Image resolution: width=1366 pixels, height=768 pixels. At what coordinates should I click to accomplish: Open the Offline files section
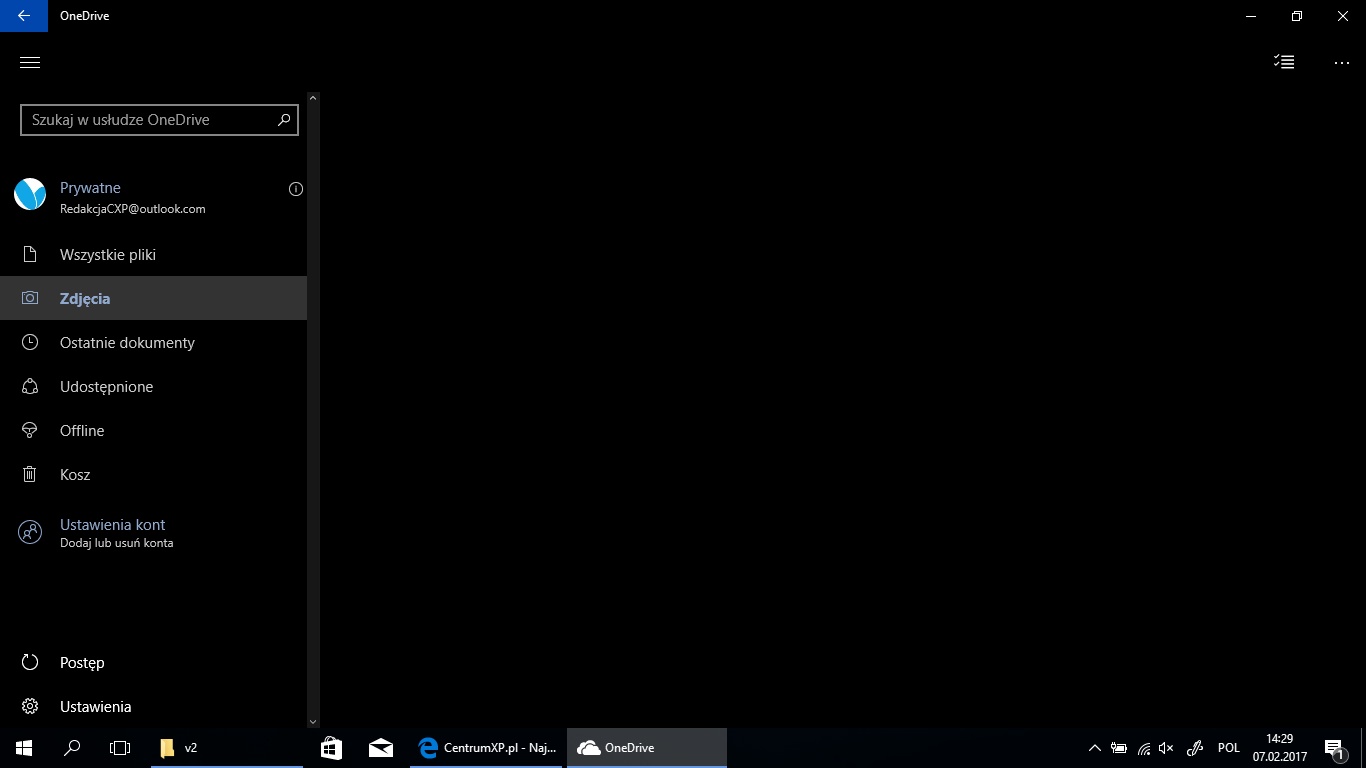[154, 431]
